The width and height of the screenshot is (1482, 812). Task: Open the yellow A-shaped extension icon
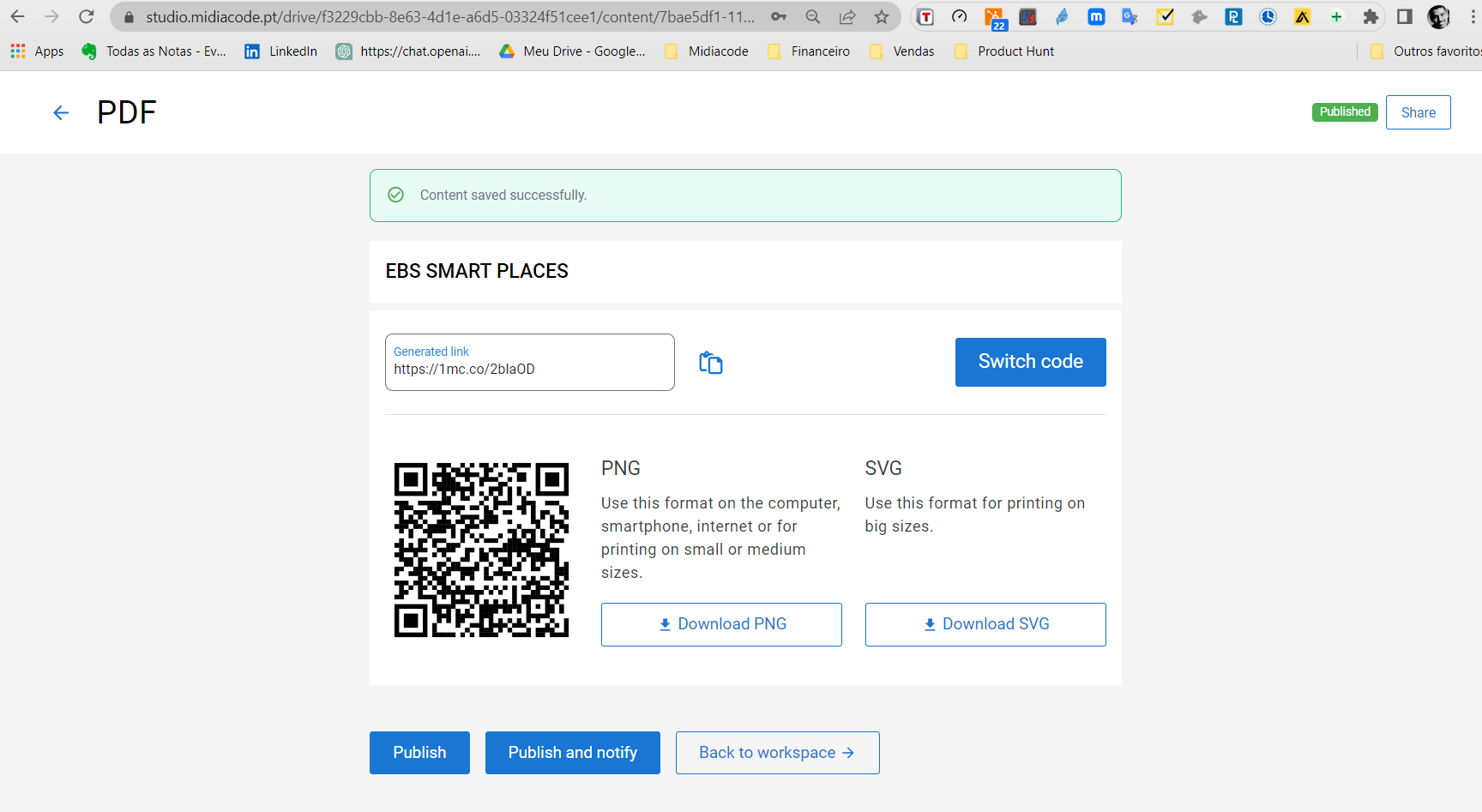[x=1302, y=16]
